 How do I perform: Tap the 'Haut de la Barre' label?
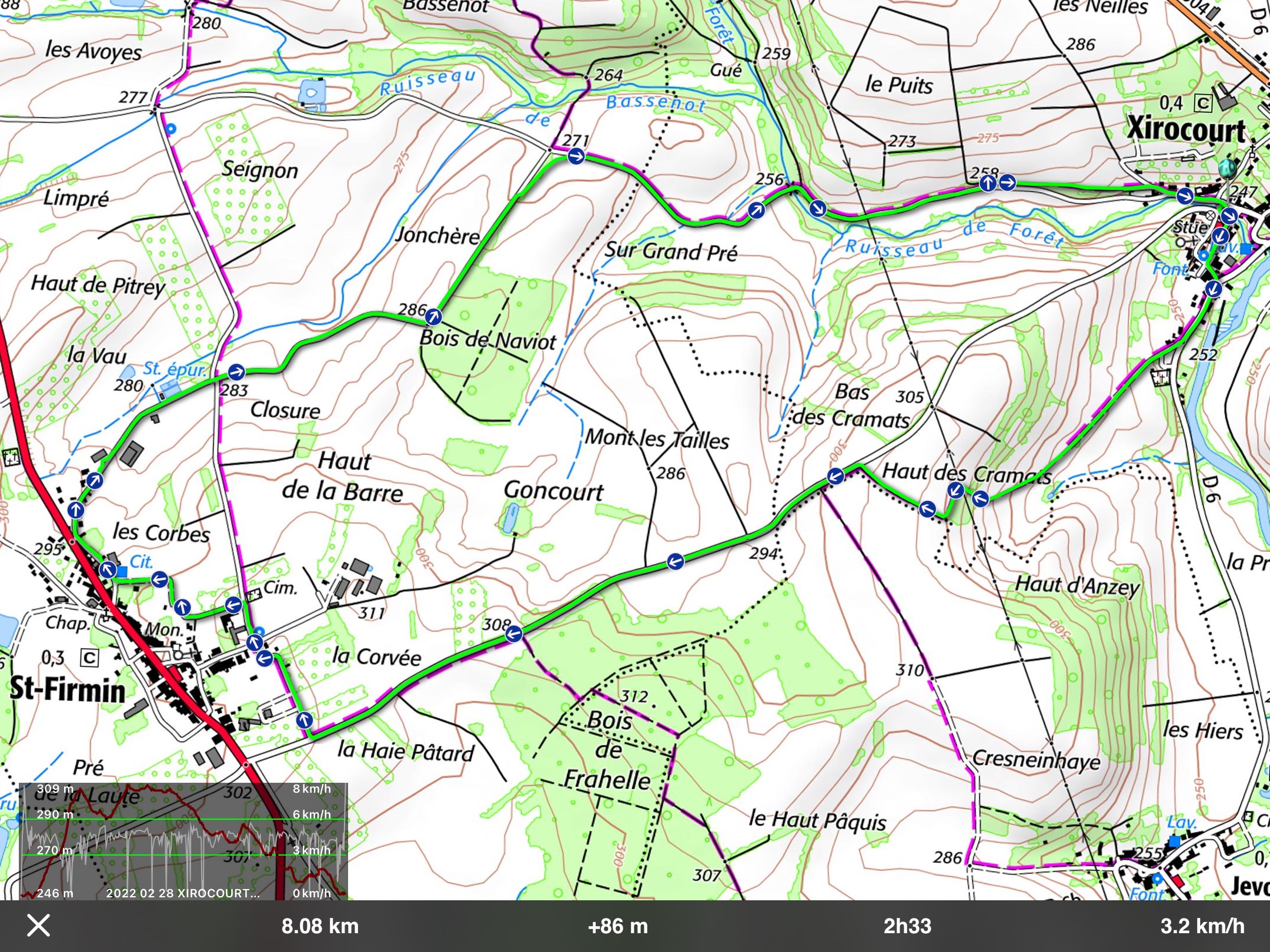tap(343, 476)
